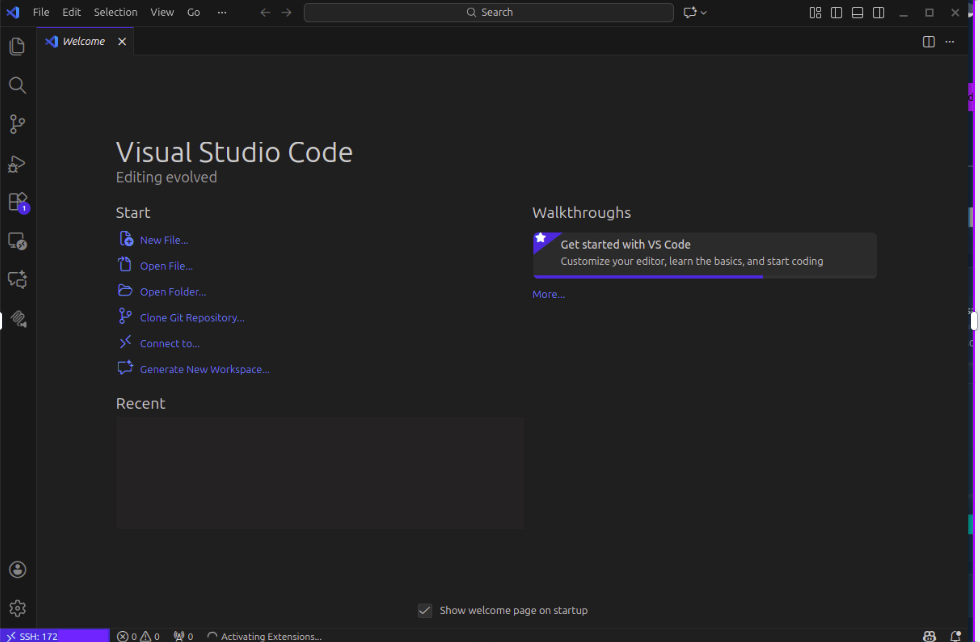This screenshot has height=642, width=980.
Task: Open Remote Explorer in activity bar
Action: [17, 241]
